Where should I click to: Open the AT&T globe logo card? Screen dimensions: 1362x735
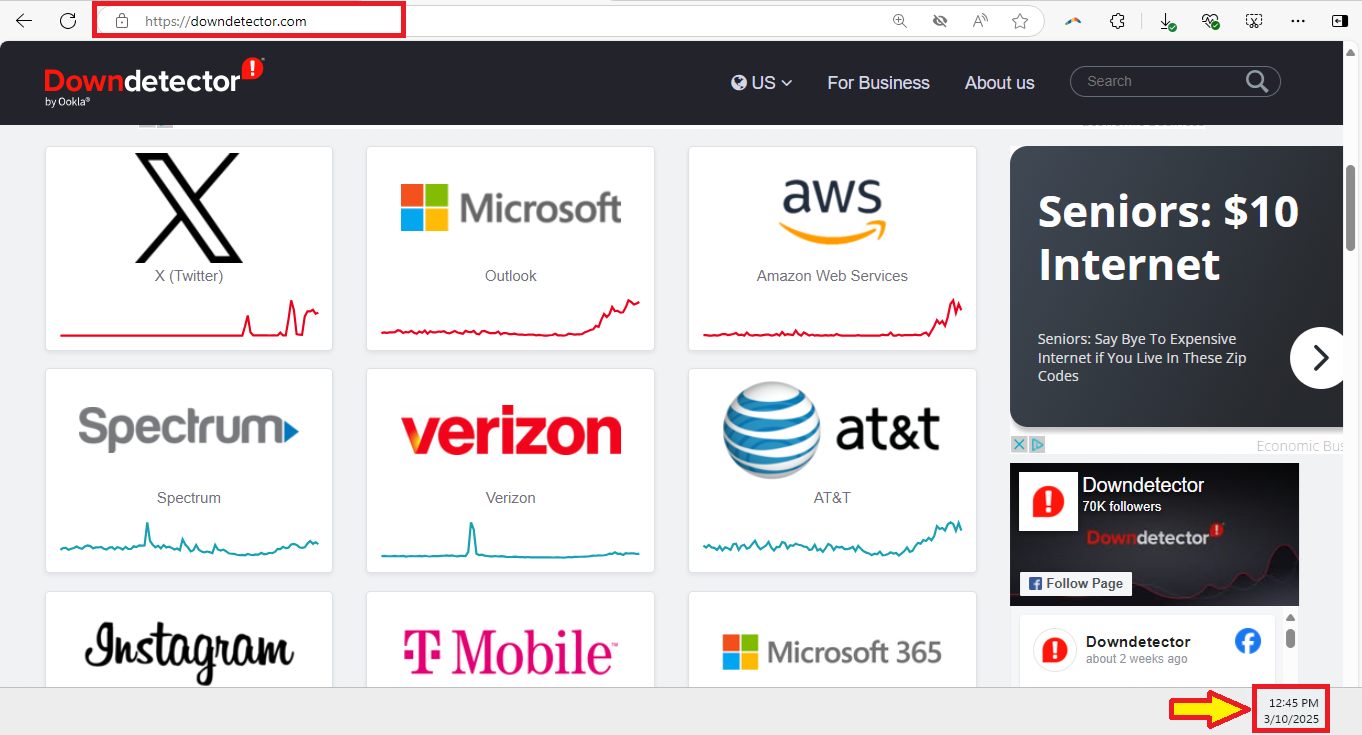tap(832, 430)
